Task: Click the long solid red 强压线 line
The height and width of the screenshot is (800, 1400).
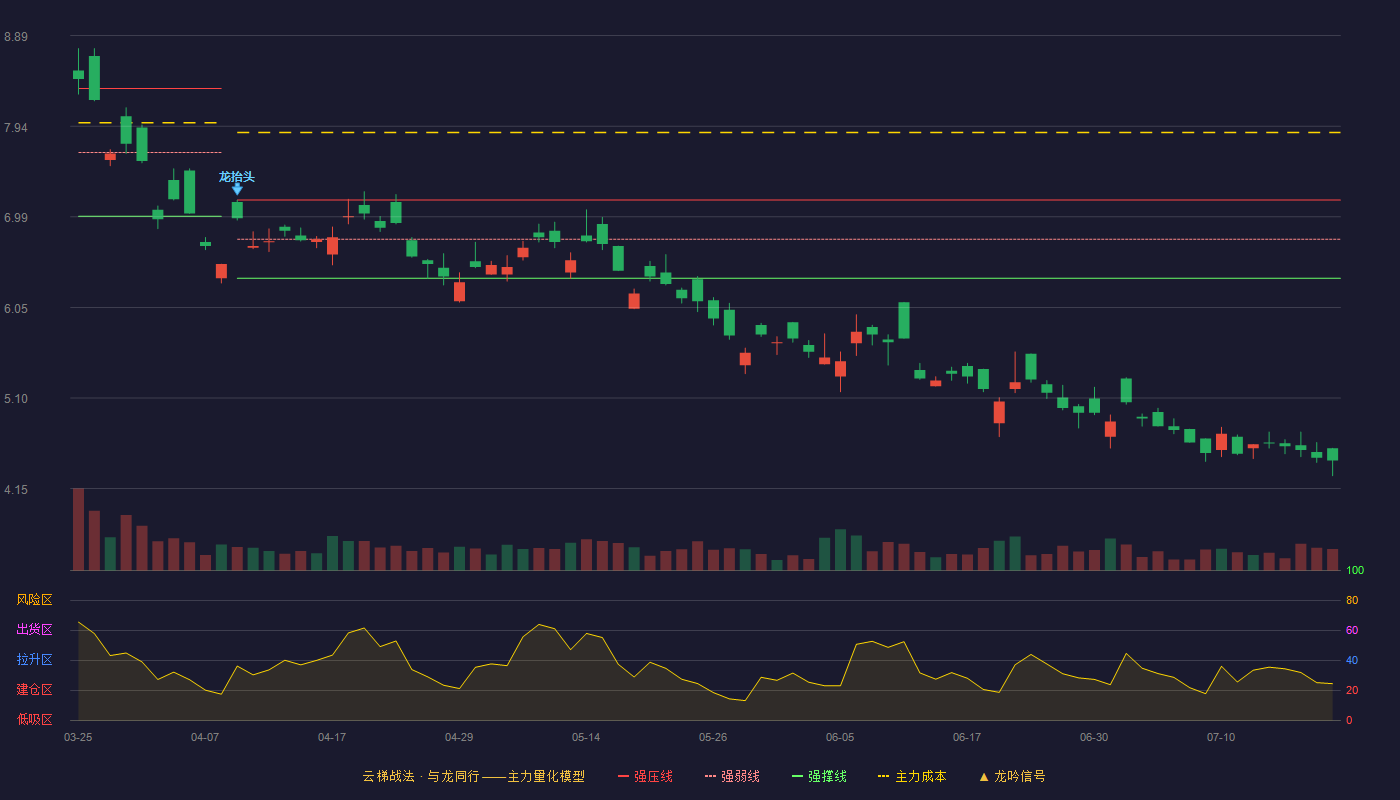Action: [789, 200]
